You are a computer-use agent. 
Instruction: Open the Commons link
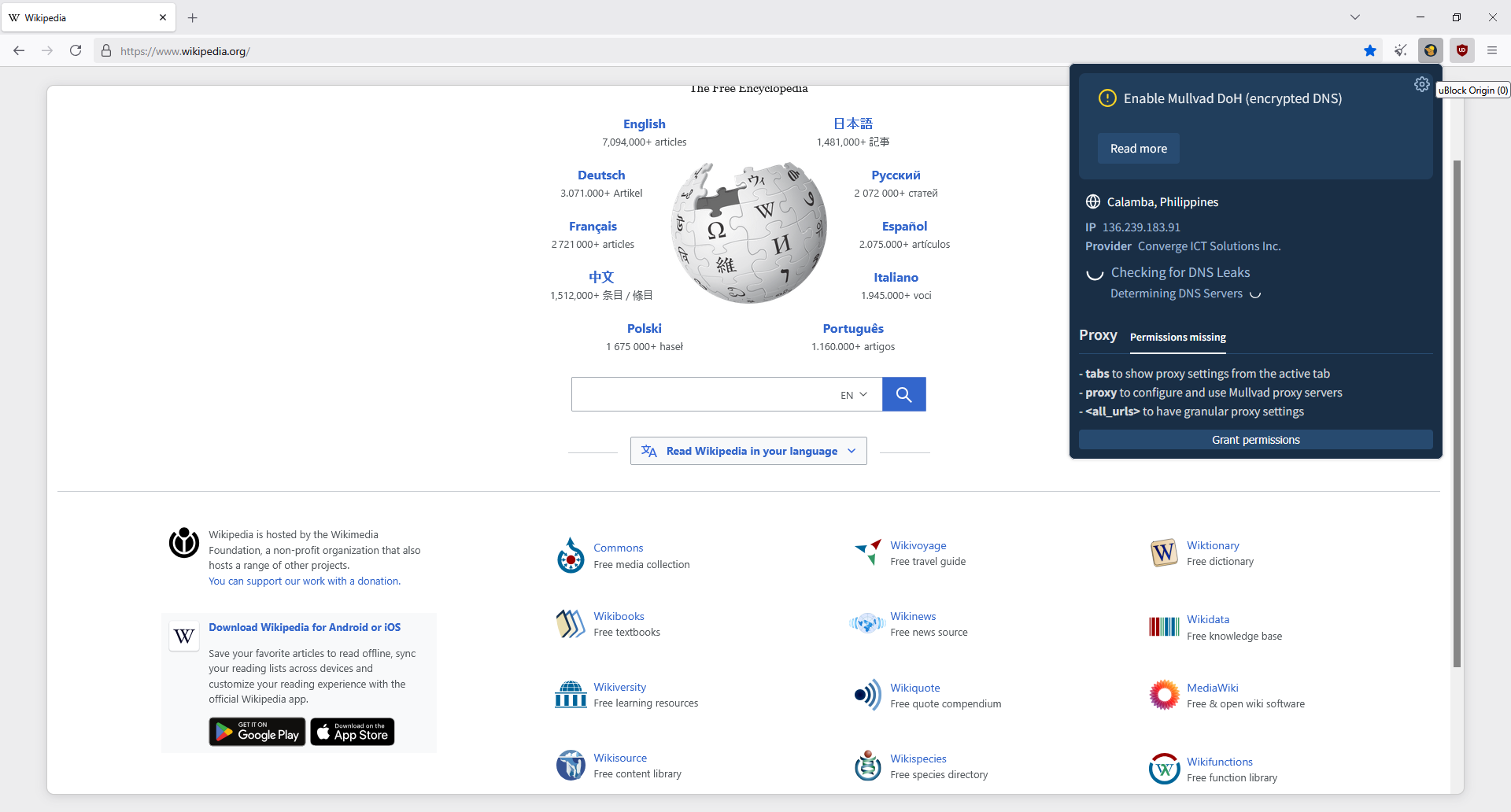coord(619,548)
